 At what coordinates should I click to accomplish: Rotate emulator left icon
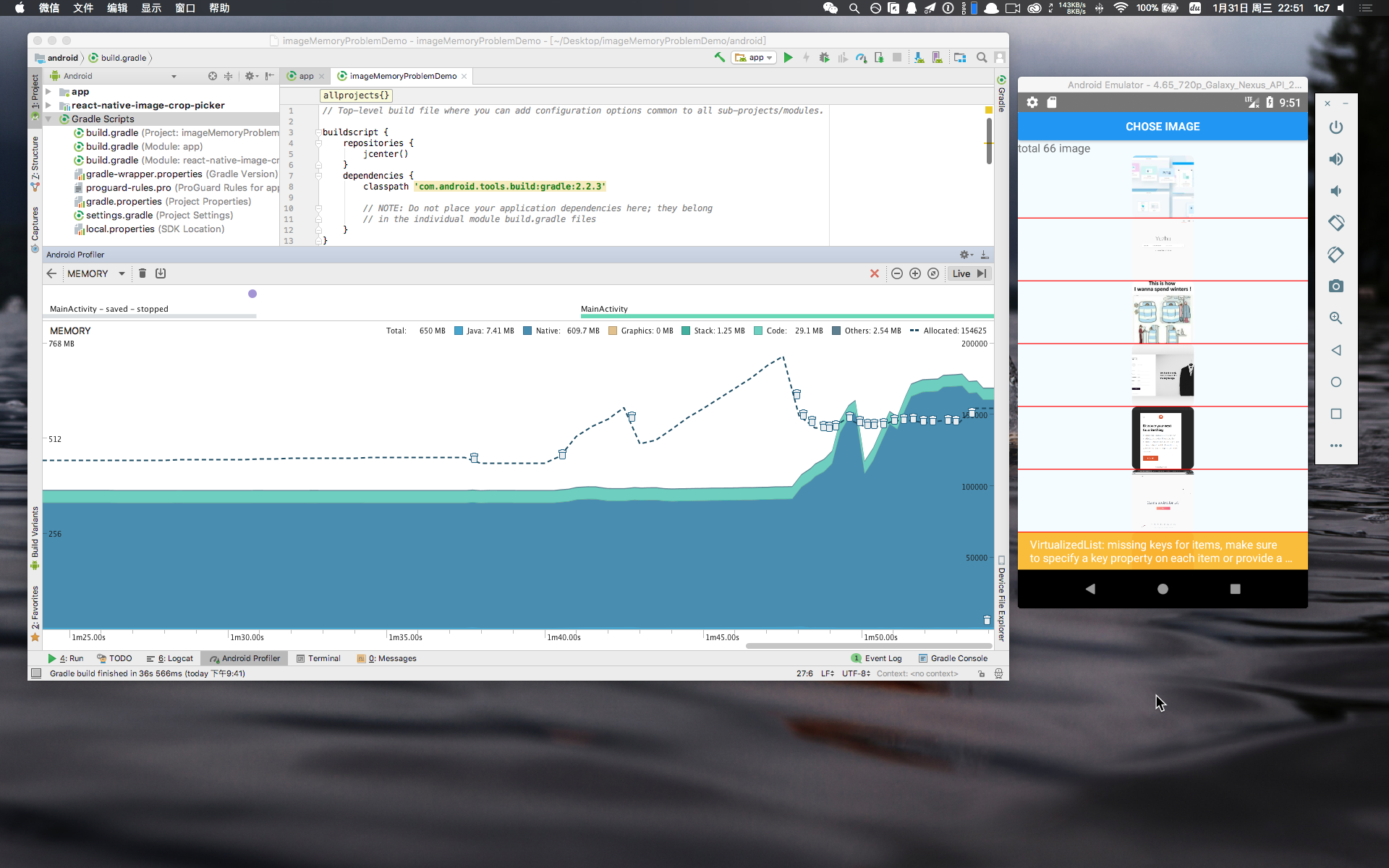pos(1336,223)
